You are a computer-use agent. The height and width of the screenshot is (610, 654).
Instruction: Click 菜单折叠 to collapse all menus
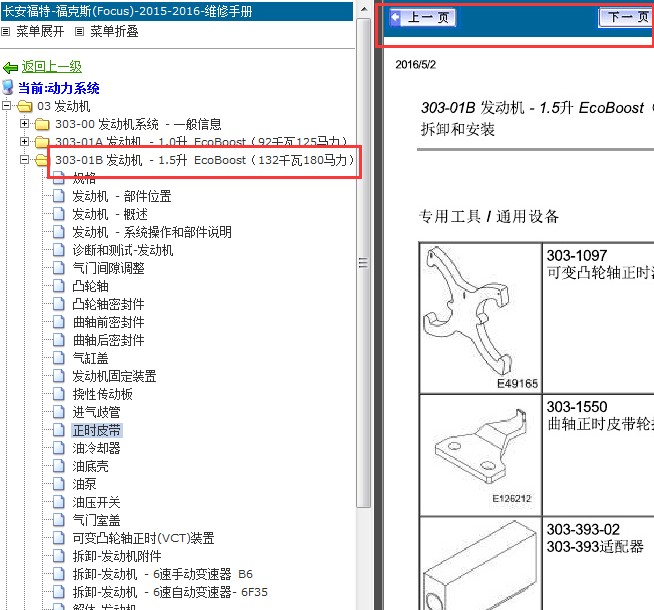pos(114,31)
